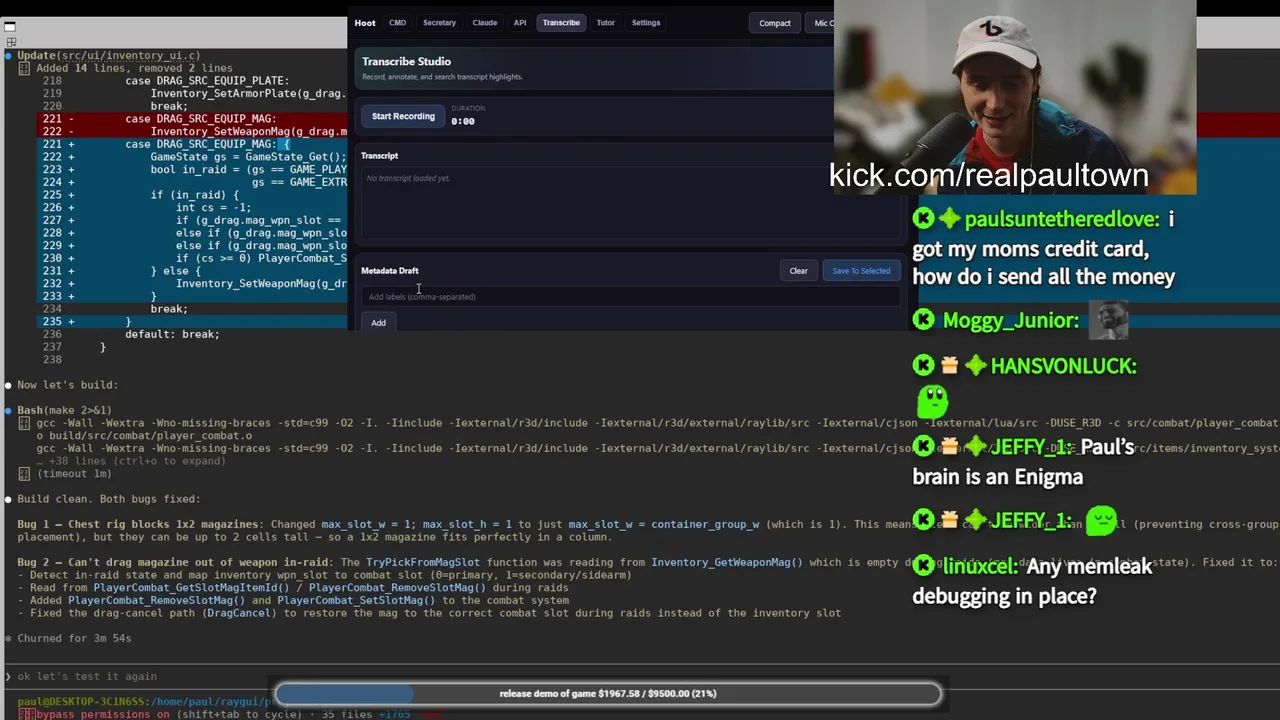Viewport: 1280px width, 720px height.
Task: Click the paulsuntheredlove username in chat
Action: click(x=1062, y=219)
